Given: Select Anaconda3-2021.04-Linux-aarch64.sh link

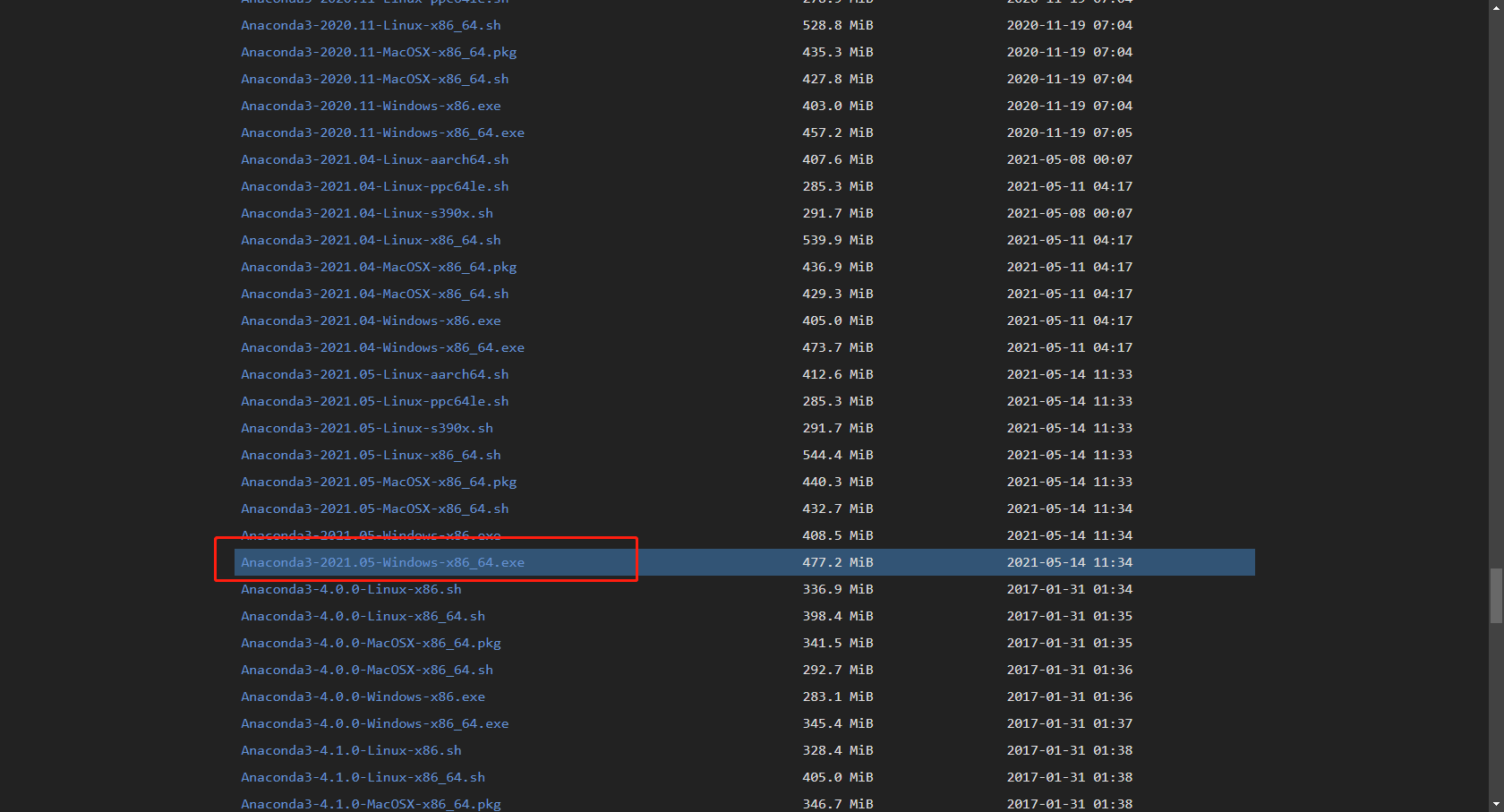Looking at the screenshot, I should click(374, 159).
